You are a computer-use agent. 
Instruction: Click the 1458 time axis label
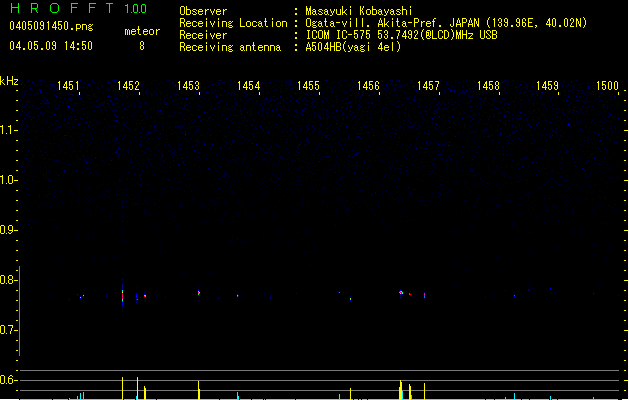point(488,86)
